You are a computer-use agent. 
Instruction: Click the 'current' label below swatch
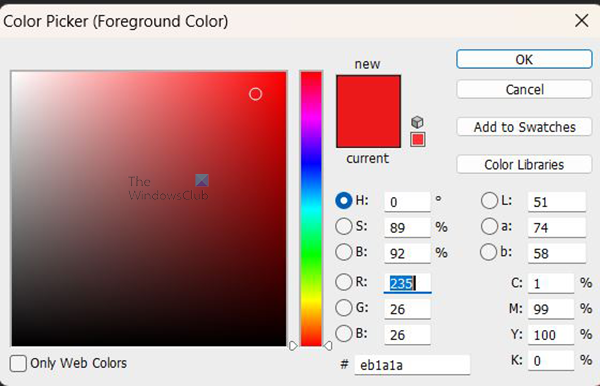[x=367, y=158]
